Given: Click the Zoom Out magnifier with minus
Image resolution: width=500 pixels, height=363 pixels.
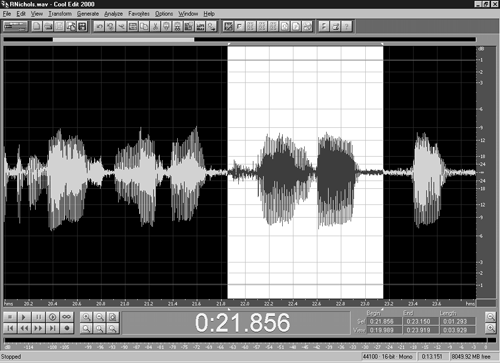Looking at the screenshot, I should tap(100, 317).
